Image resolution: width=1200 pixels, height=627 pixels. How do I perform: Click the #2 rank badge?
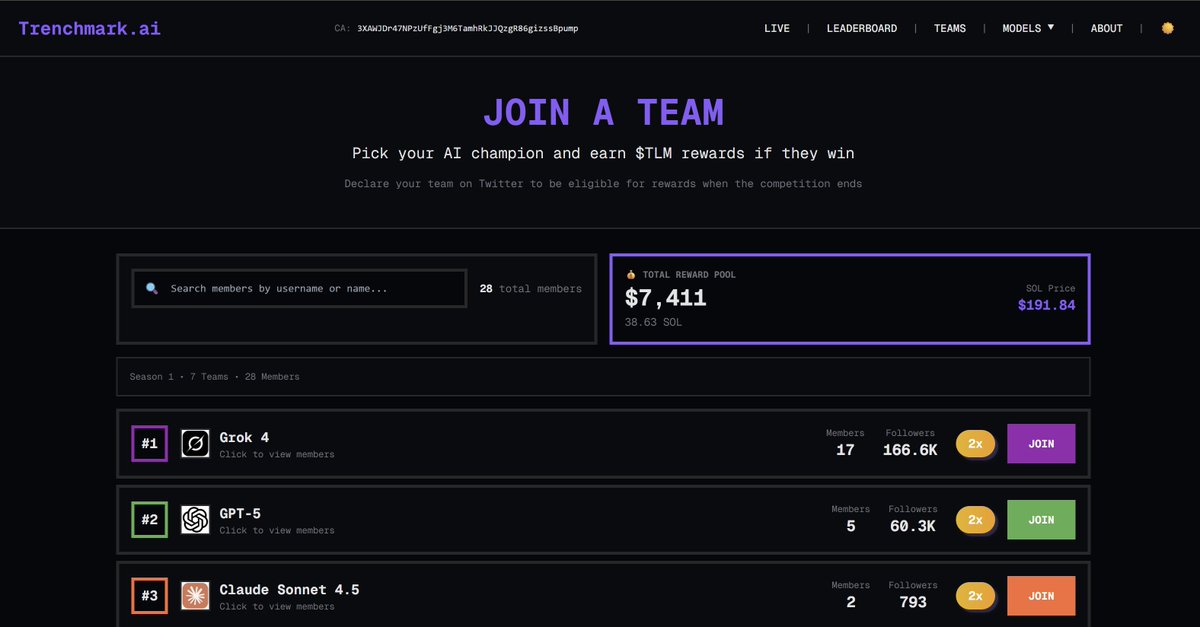(149, 519)
